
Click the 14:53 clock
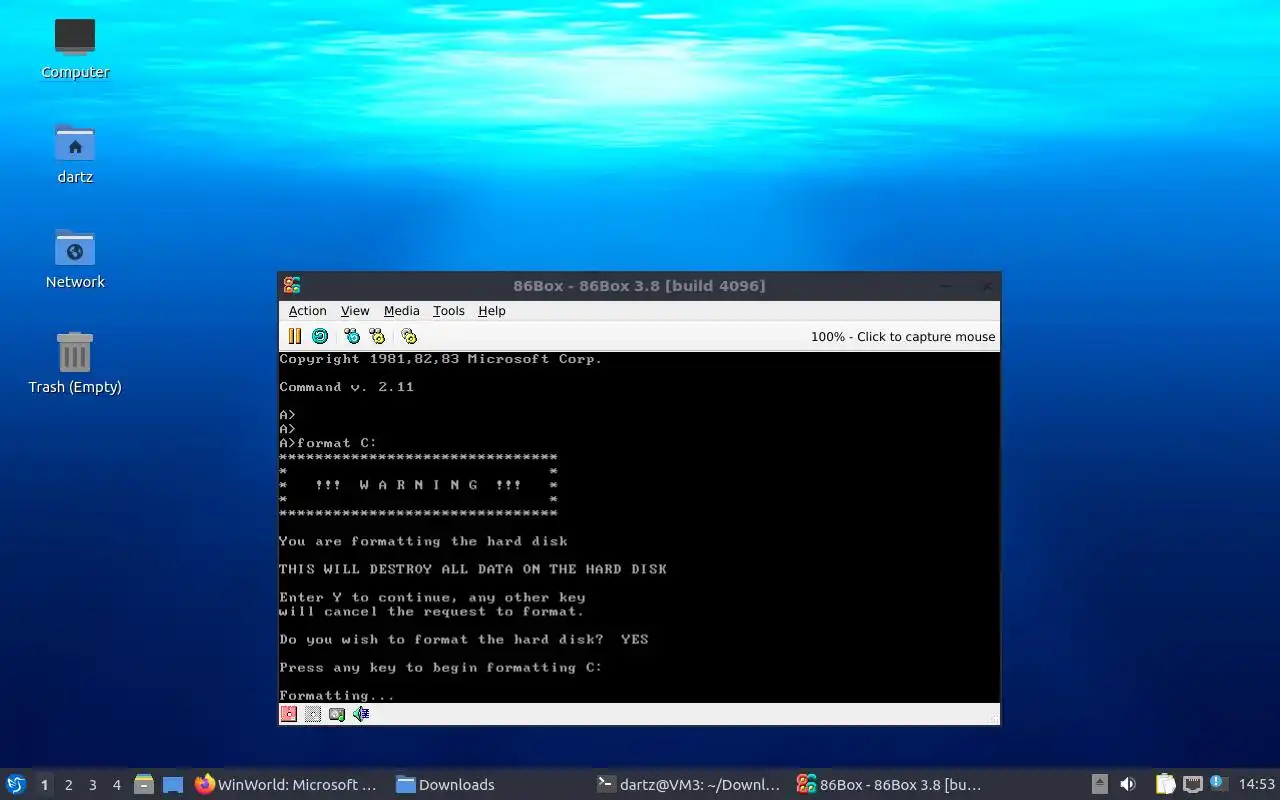(1257, 784)
